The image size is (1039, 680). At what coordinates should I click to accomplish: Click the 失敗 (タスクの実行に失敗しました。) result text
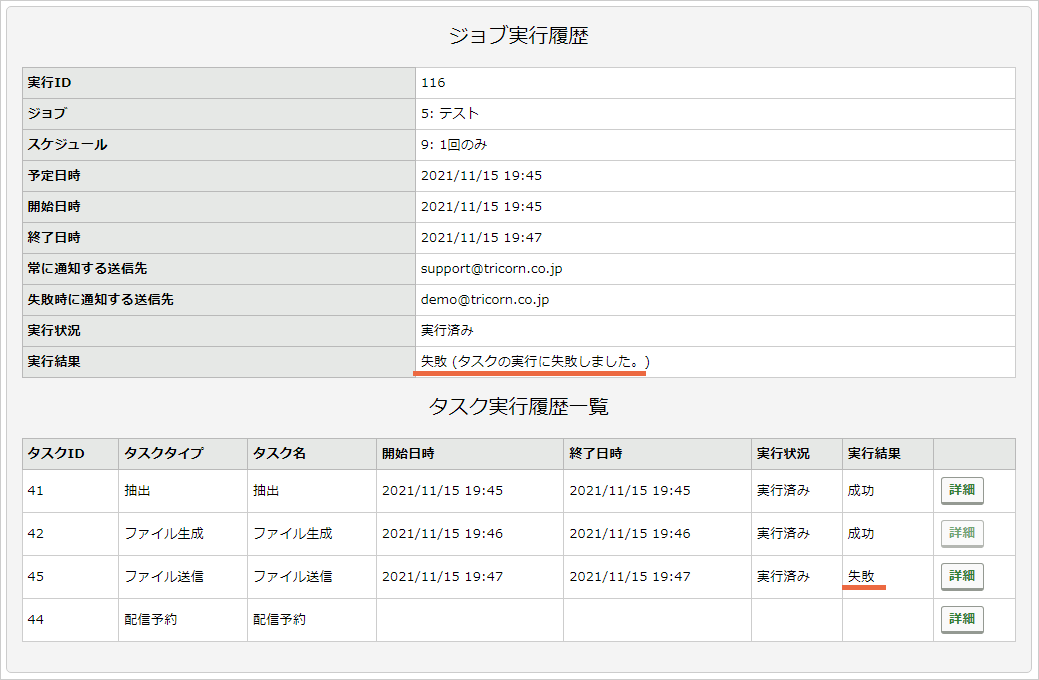click(x=535, y=361)
